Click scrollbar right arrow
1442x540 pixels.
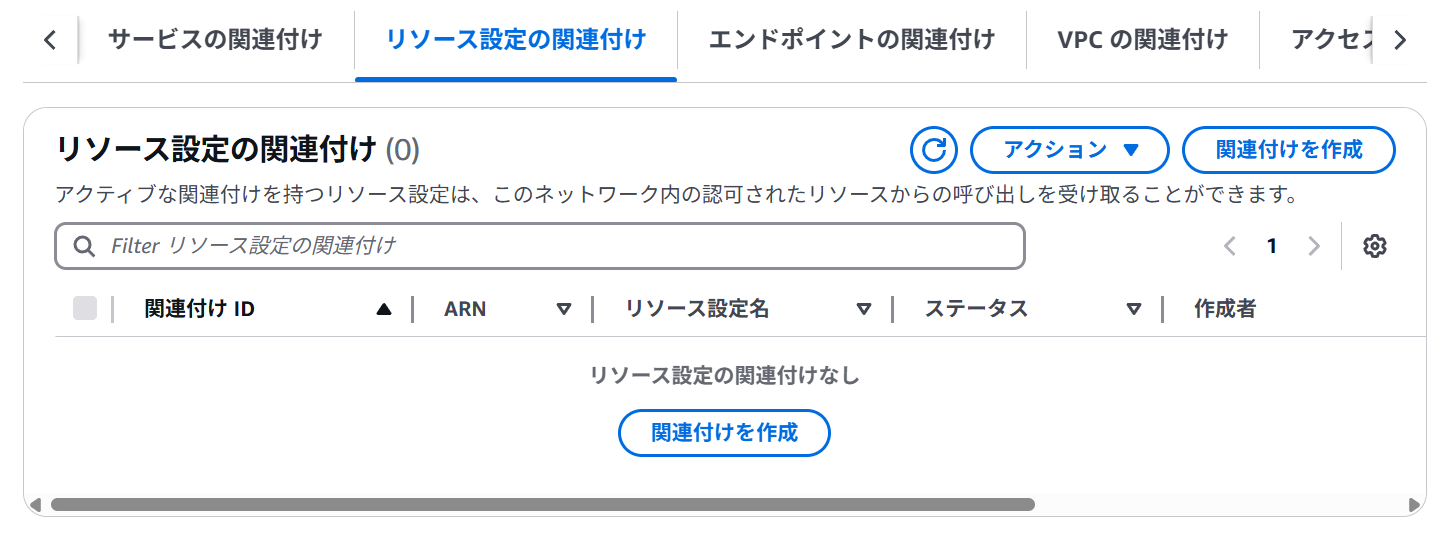tap(1414, 505)
